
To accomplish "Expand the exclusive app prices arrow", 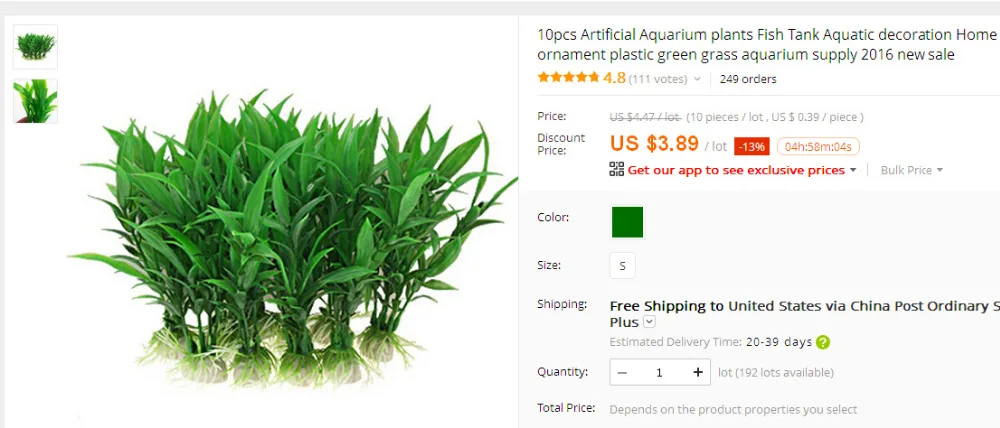I will [x=853, y=170].
